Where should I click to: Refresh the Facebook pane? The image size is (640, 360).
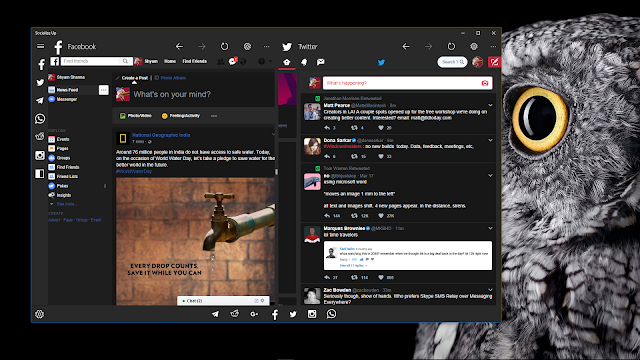point(224,47)
